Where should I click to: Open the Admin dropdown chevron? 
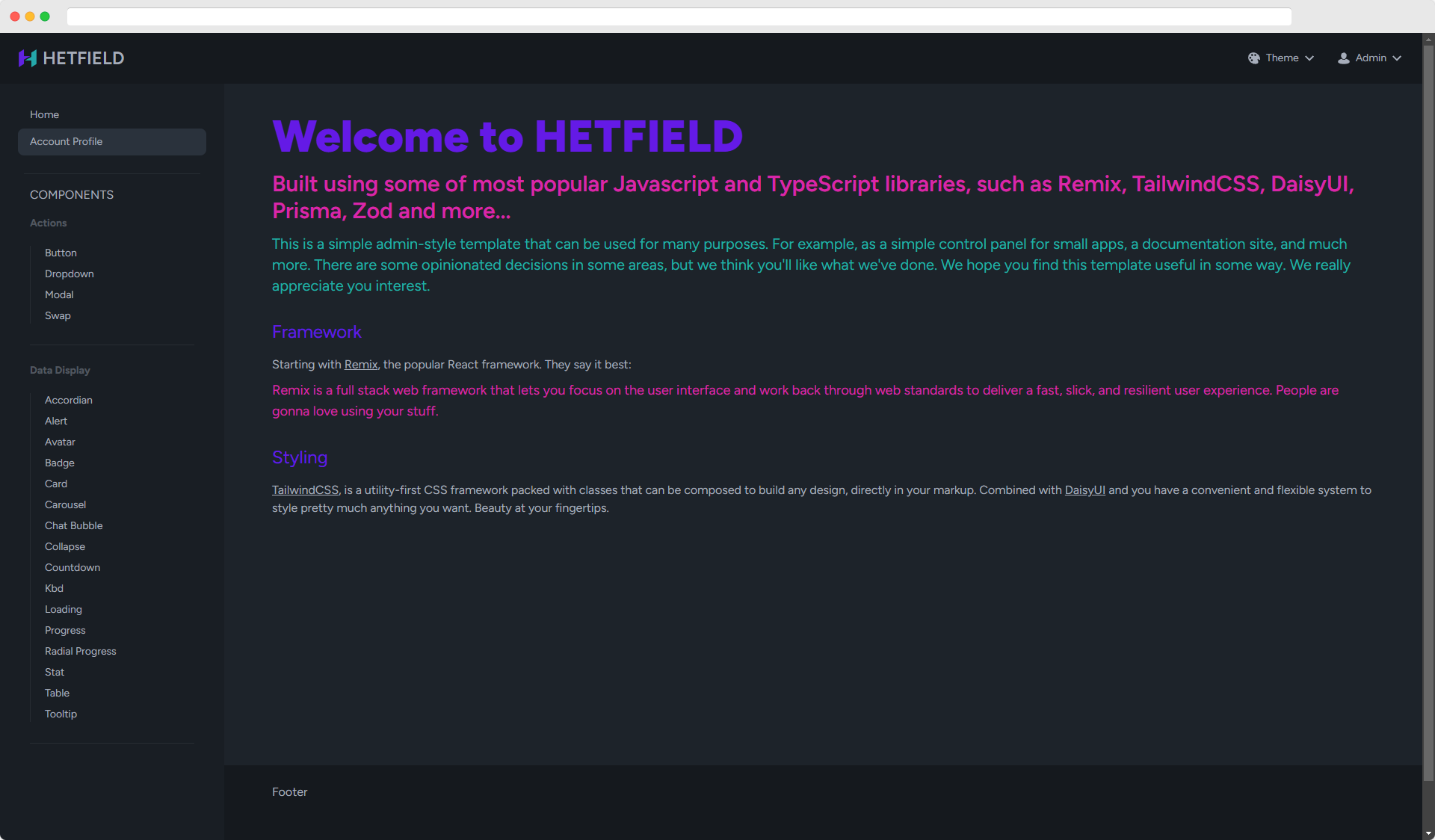pos(1397,58)
